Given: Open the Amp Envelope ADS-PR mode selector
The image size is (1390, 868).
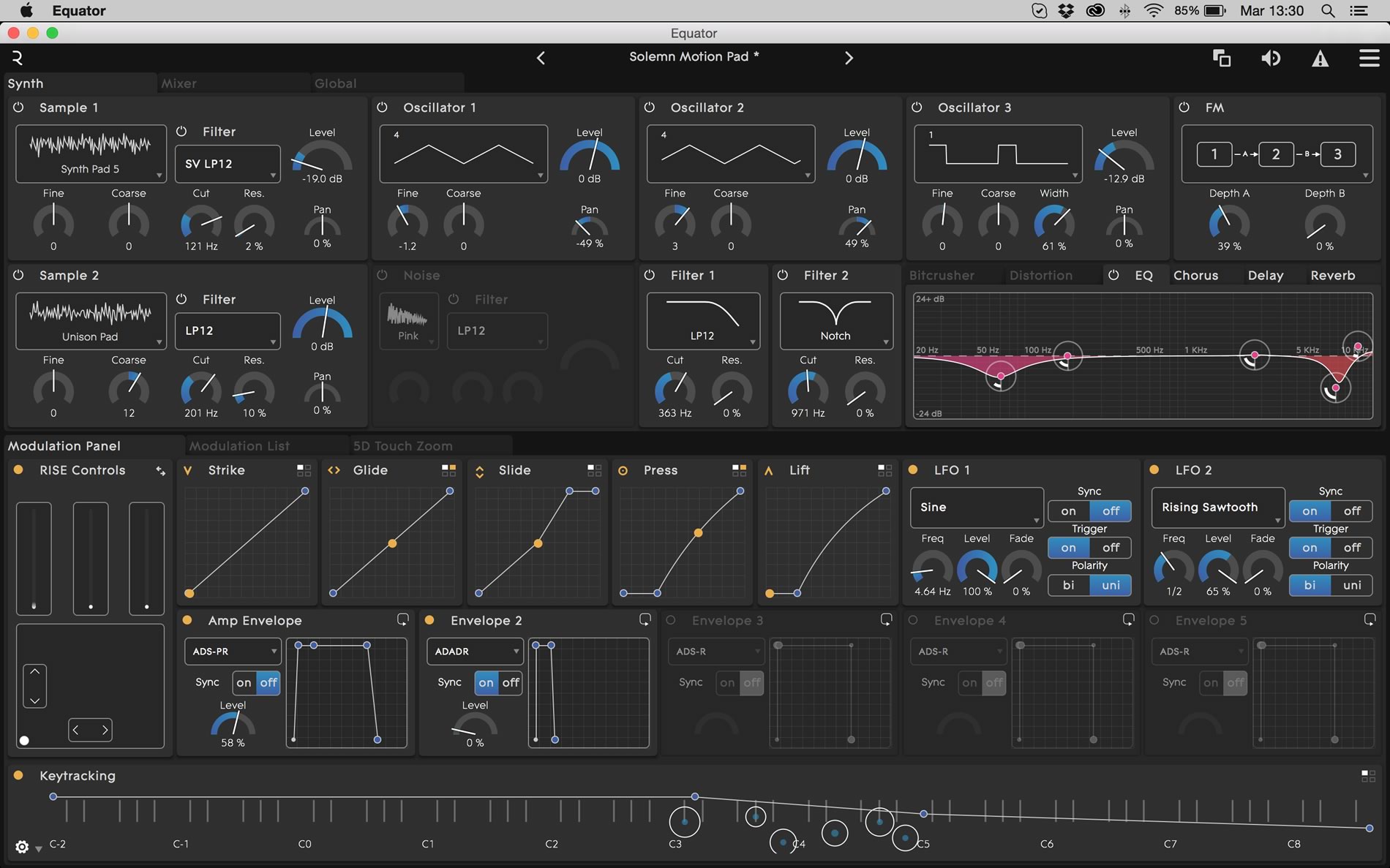Looking at the screenshot, I should (x=233, y=652).
